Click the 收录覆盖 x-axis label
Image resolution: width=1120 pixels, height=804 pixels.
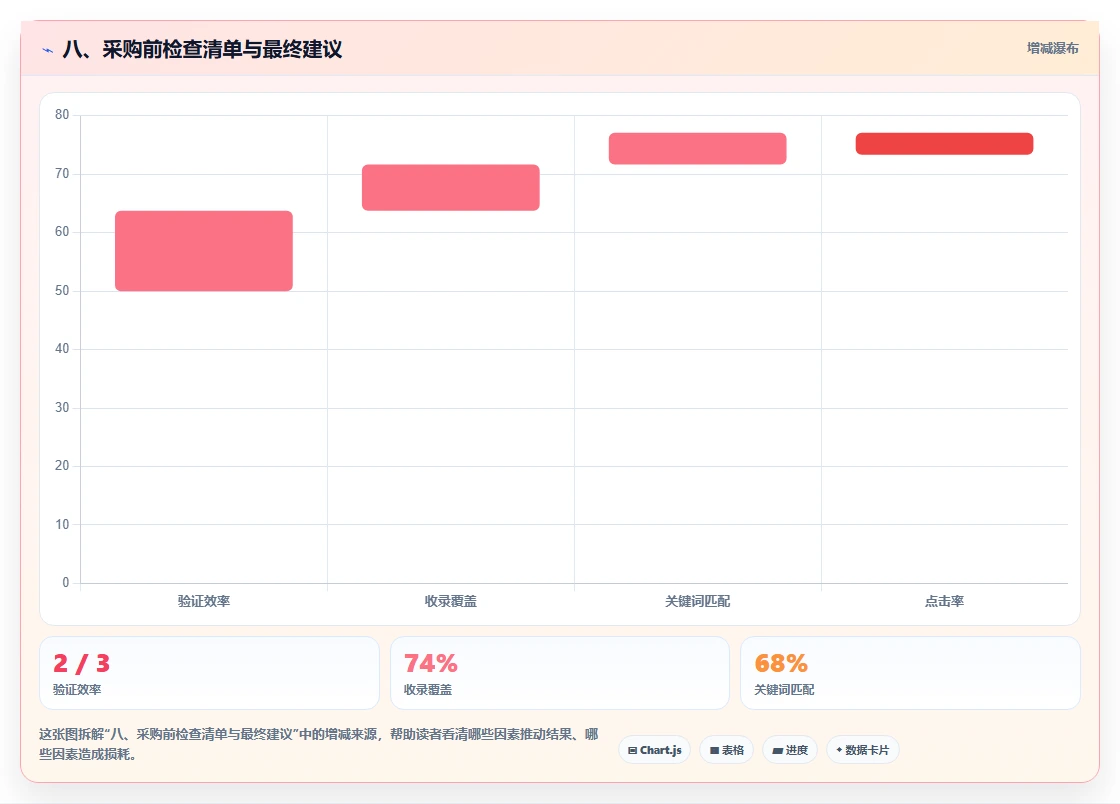451,601
